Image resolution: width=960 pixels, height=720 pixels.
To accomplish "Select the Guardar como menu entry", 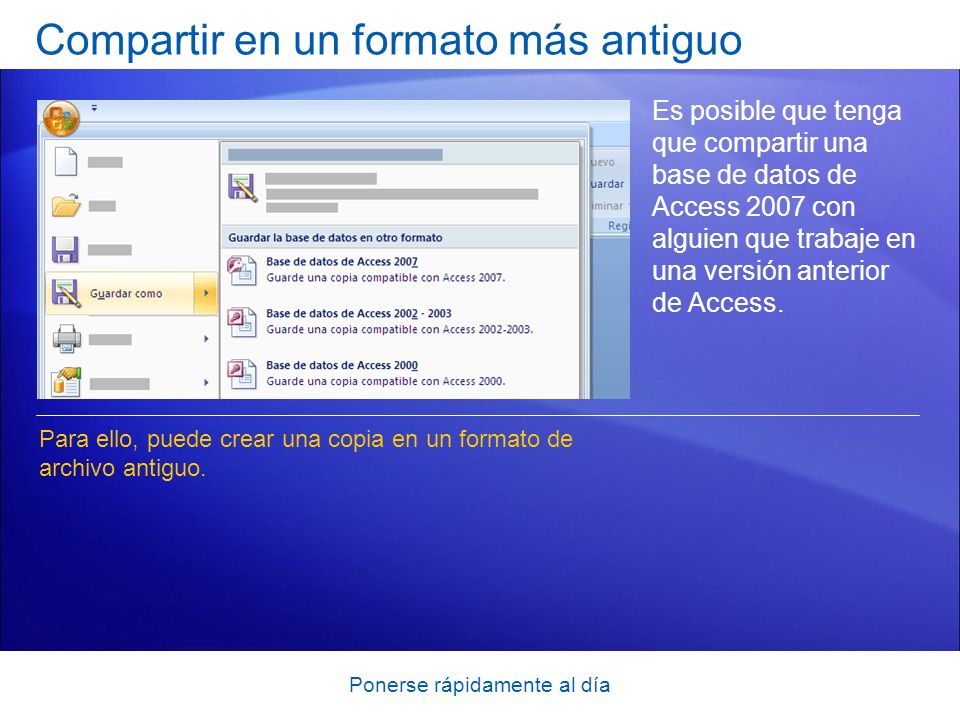I will click(131, 293).
